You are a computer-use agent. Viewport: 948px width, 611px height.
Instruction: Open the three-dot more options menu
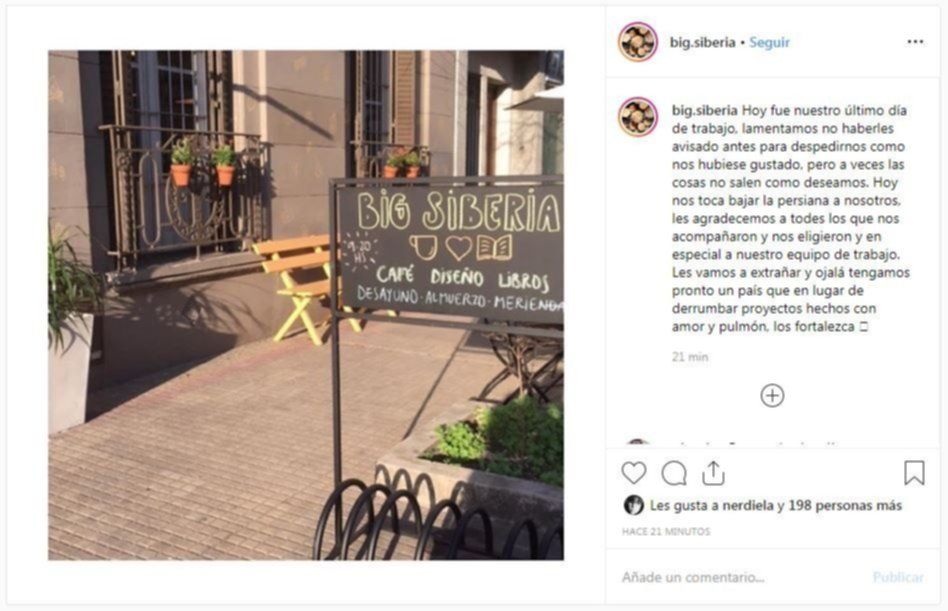(915, 42)
